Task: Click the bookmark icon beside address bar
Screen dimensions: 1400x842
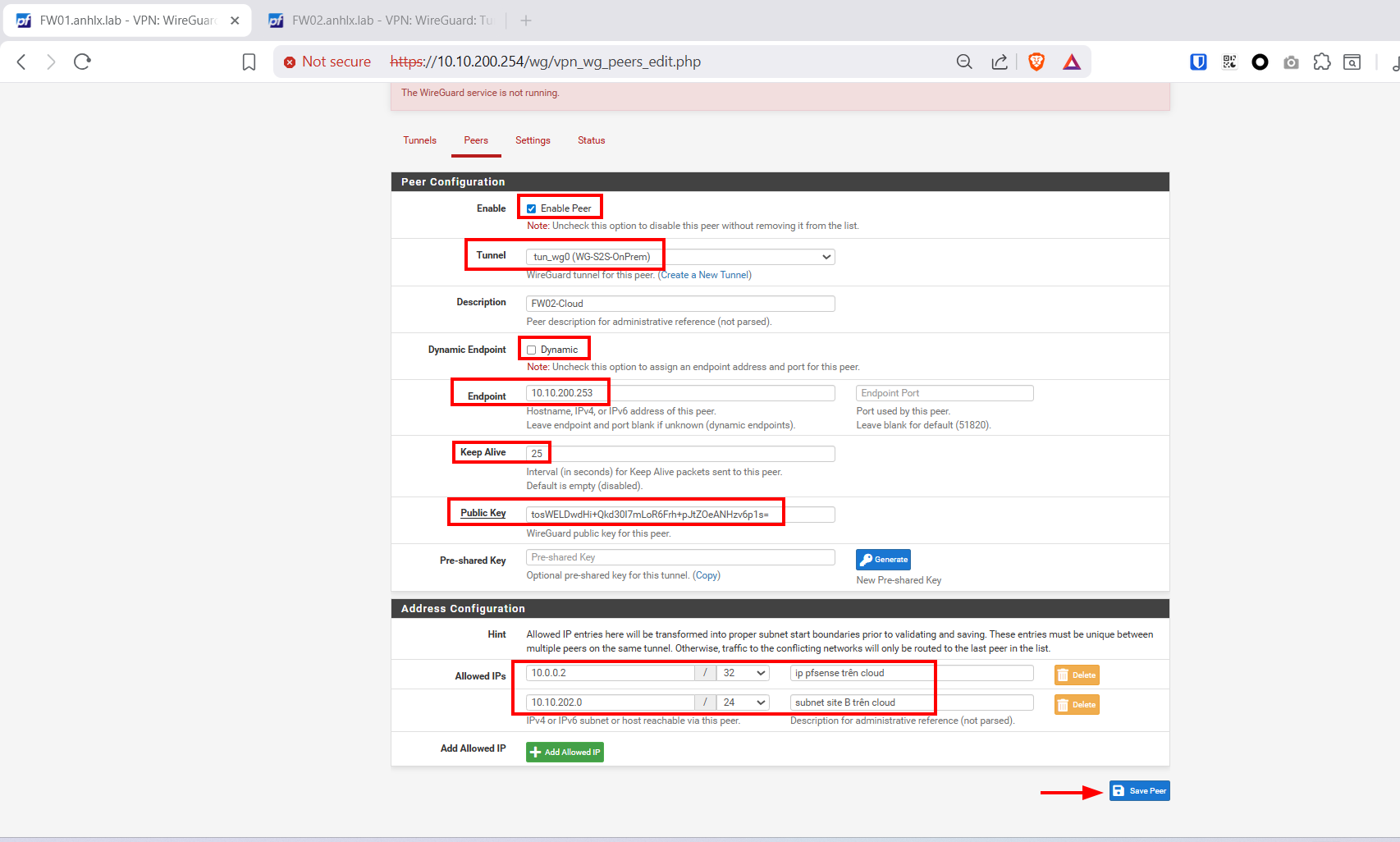Action: click(x=249, y=62)
